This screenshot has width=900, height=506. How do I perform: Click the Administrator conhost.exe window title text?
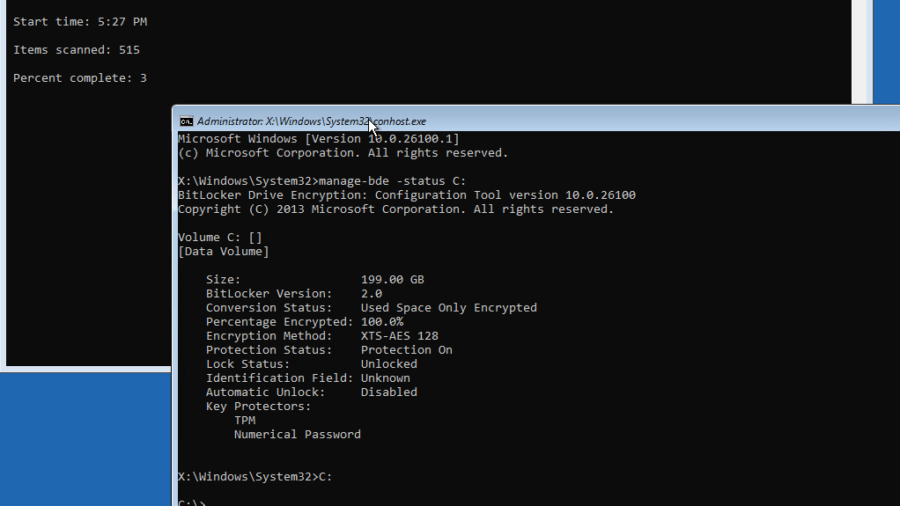coord(312,122)
